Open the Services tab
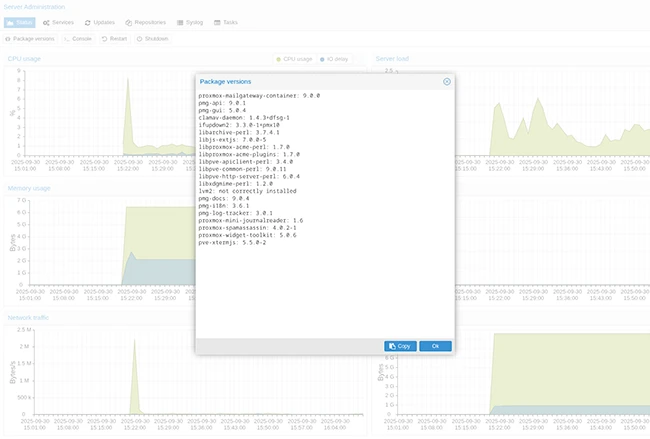Screen dimensions: 650x439 tap(58, 21)
